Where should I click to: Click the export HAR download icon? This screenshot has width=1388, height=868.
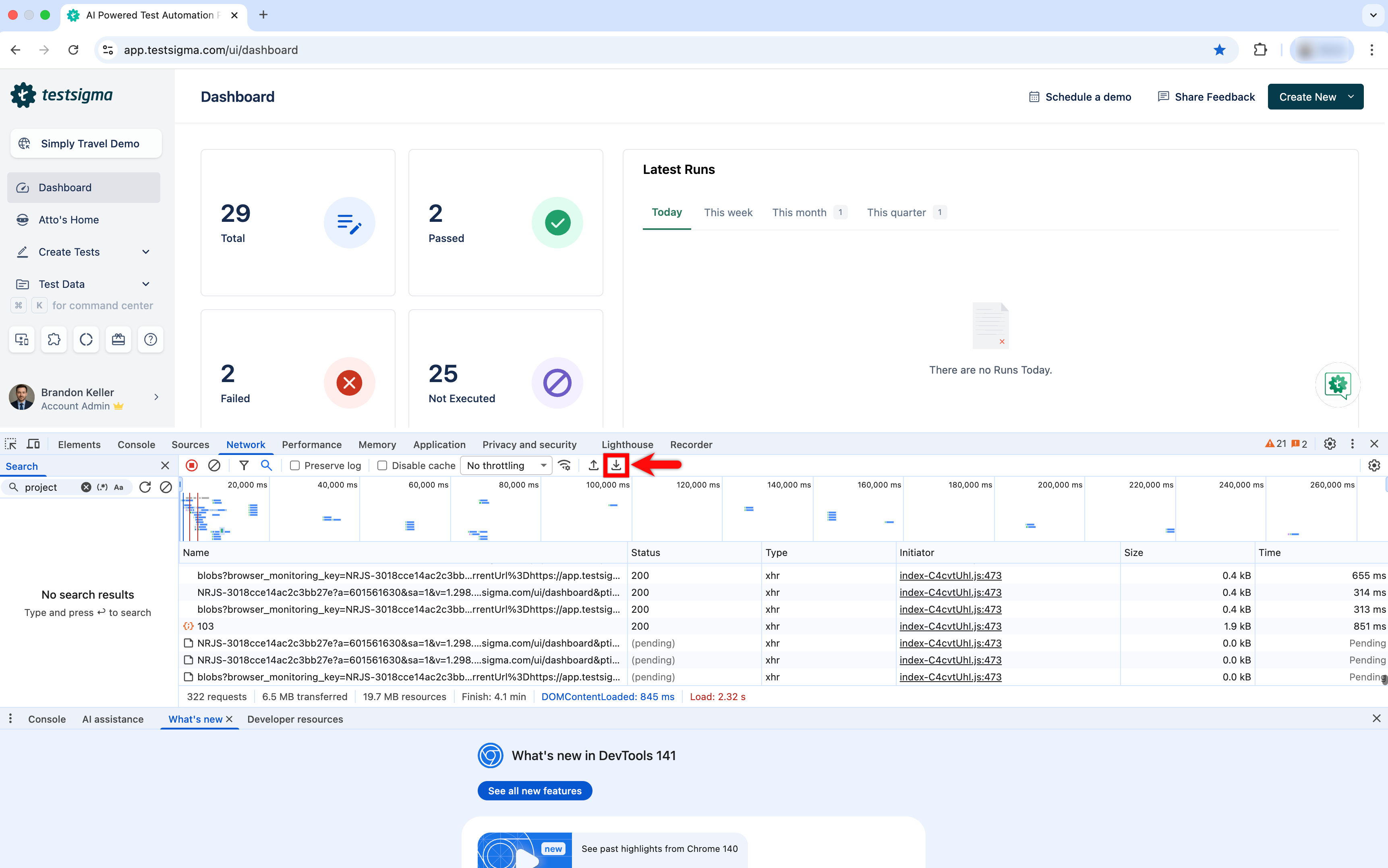tap(616, 465)
